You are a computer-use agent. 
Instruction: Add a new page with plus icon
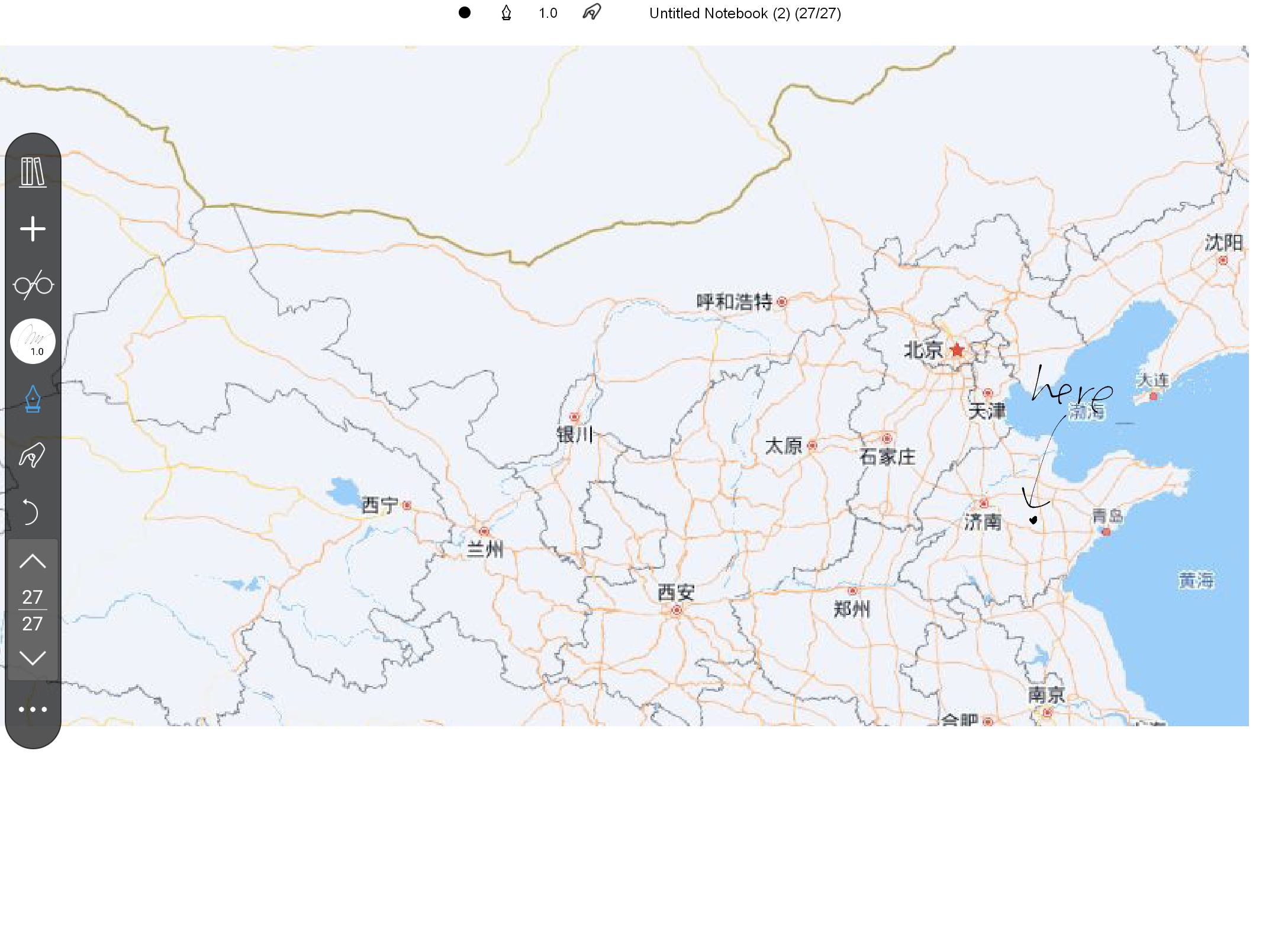(33, 228)
